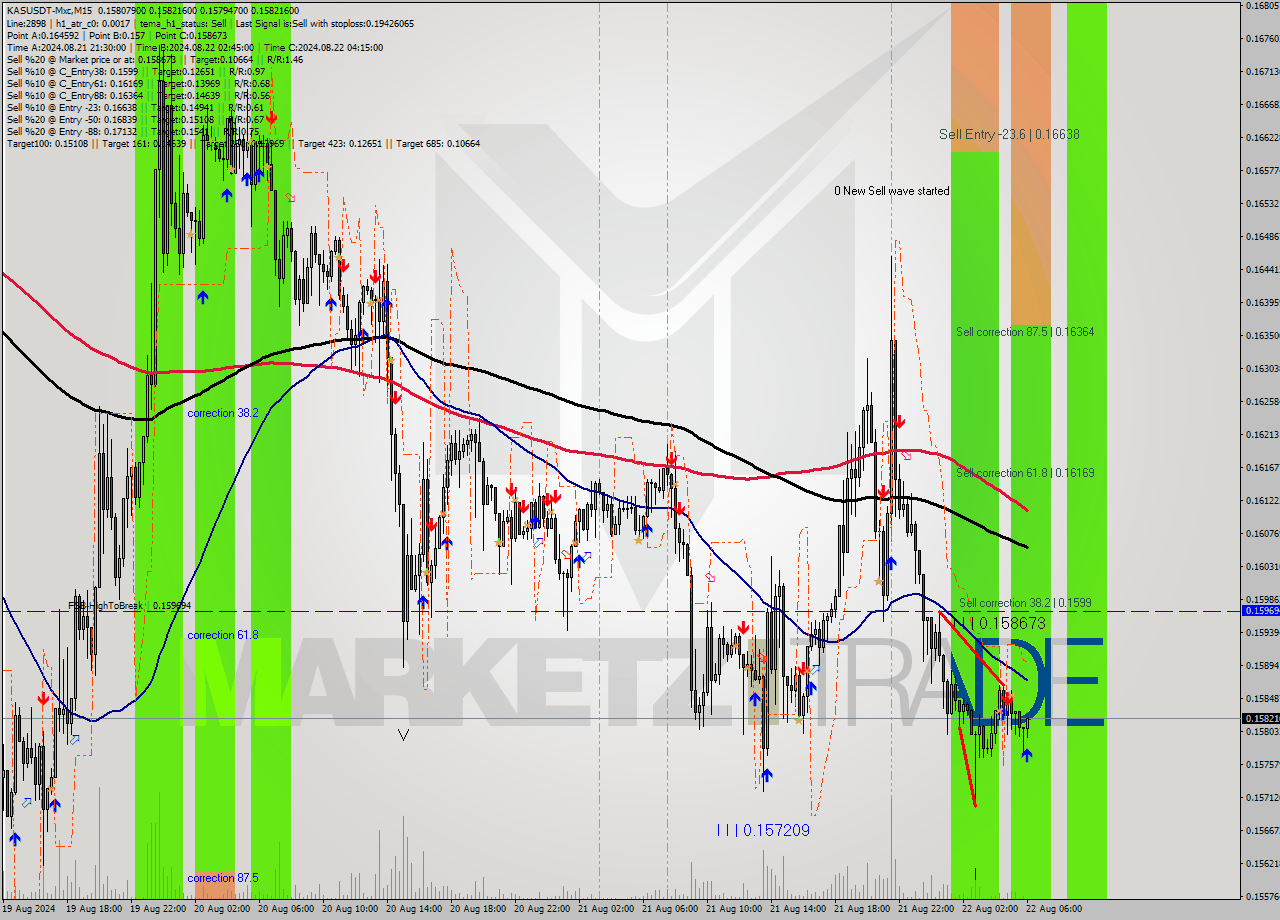Click the '20 Aug 10:00' time label
This screenshot has width=1280, height=920.
(350, 910)
